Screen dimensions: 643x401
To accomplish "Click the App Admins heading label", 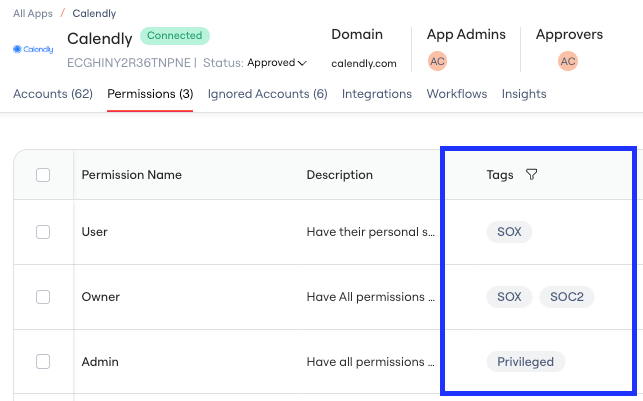I will (466, 34).
